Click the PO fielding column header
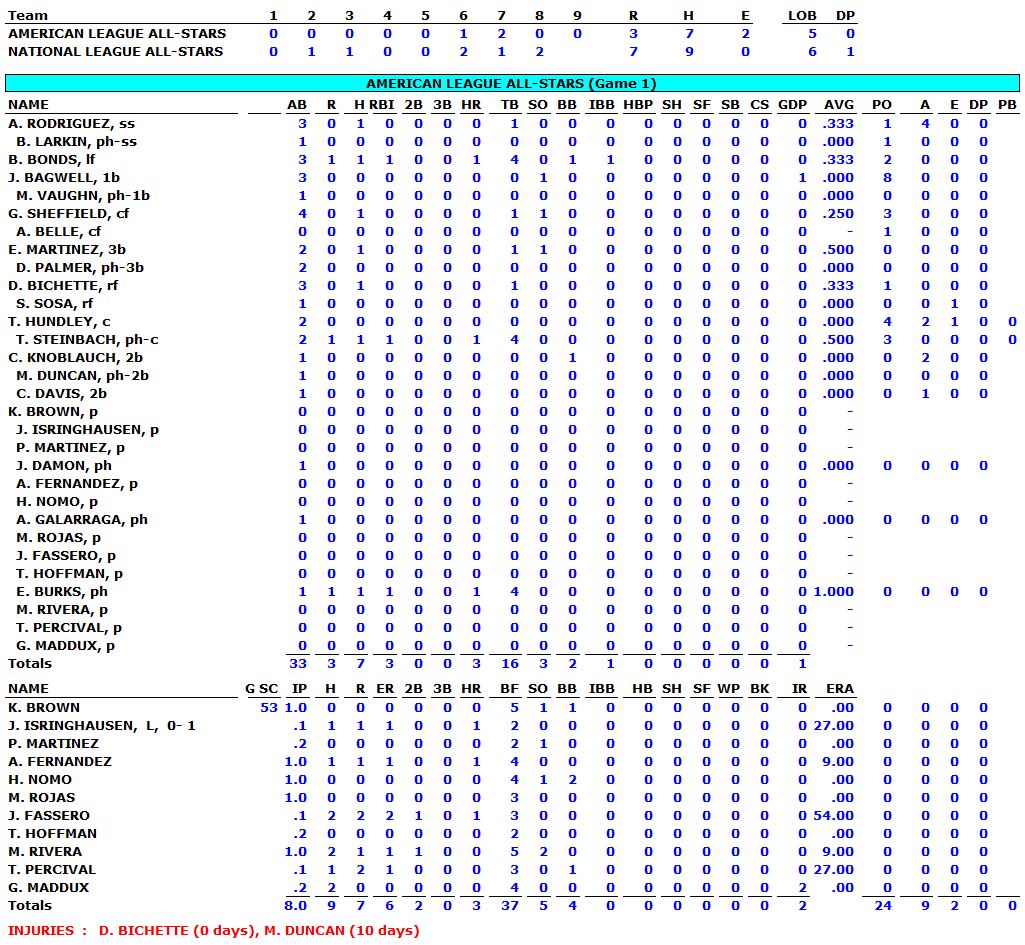The height and width of the screenshot is (945, 1025). [882, 105]
